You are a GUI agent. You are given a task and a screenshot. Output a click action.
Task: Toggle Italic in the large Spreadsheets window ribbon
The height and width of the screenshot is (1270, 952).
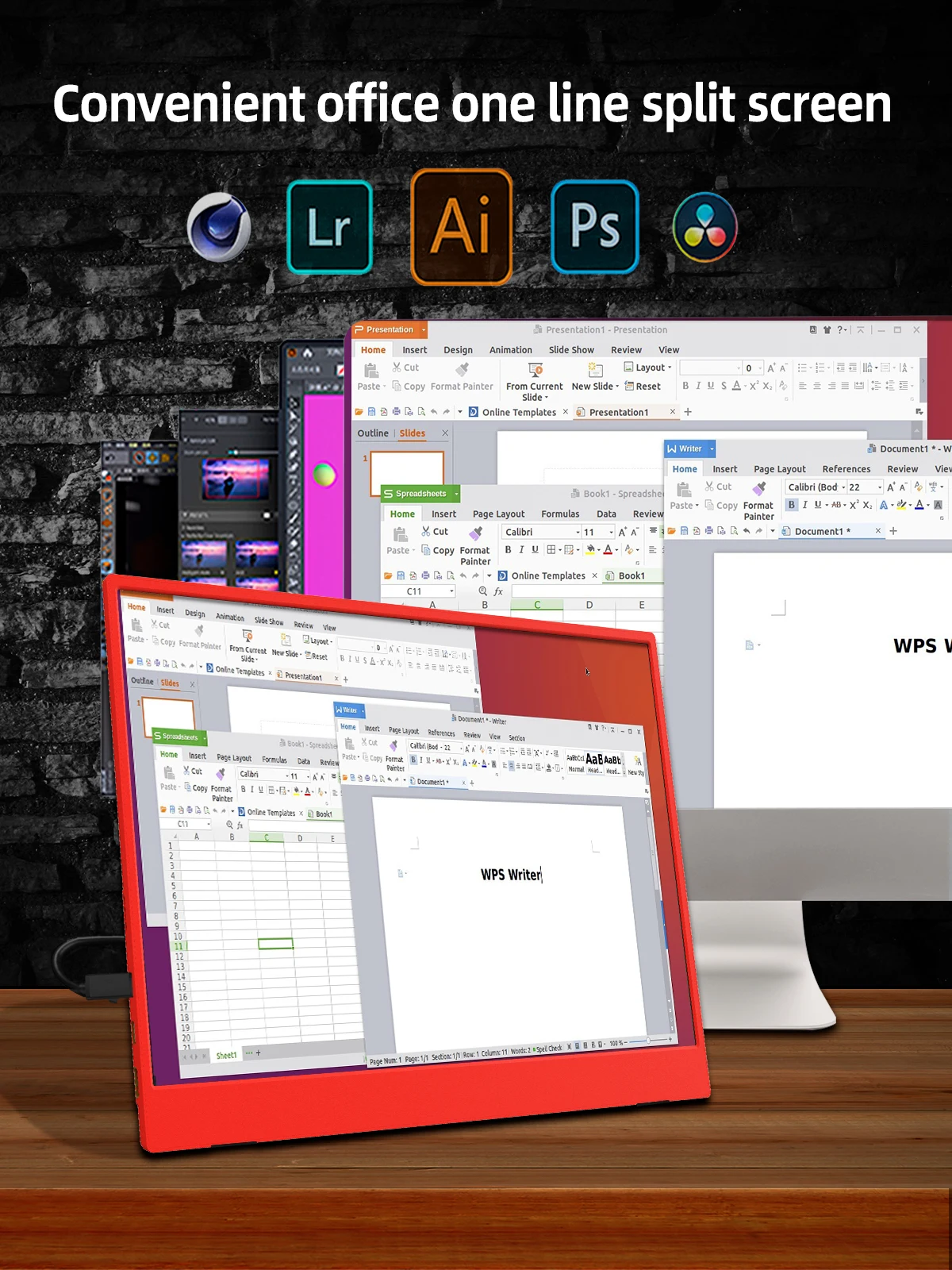[521, 550]
